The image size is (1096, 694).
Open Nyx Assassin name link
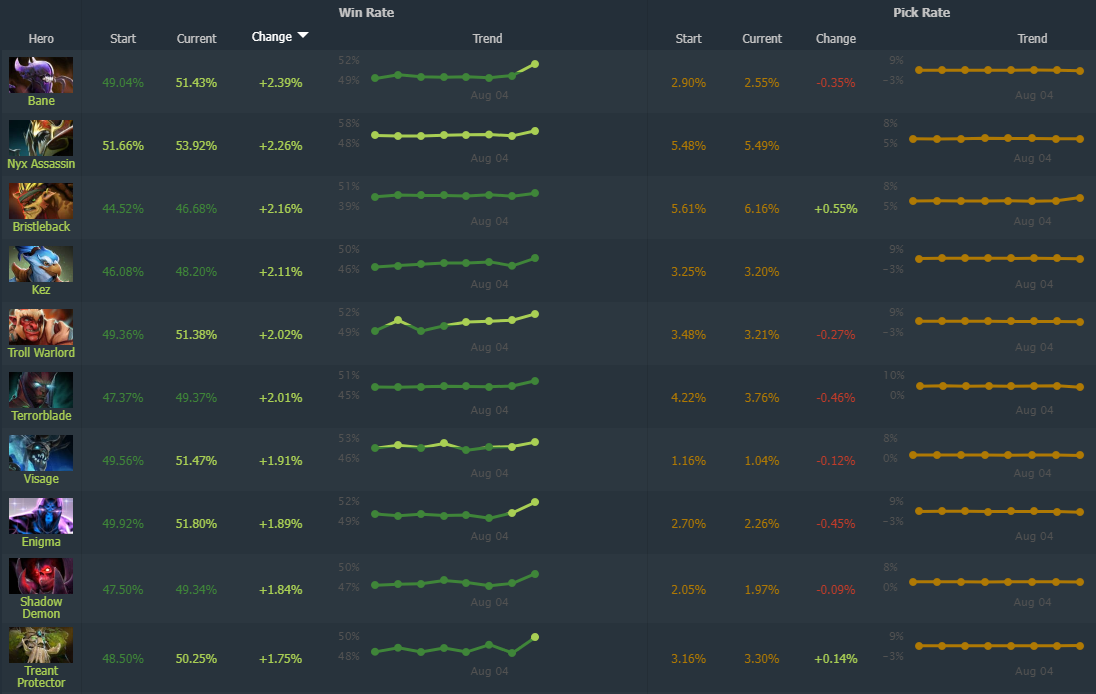tap(41, 164)
